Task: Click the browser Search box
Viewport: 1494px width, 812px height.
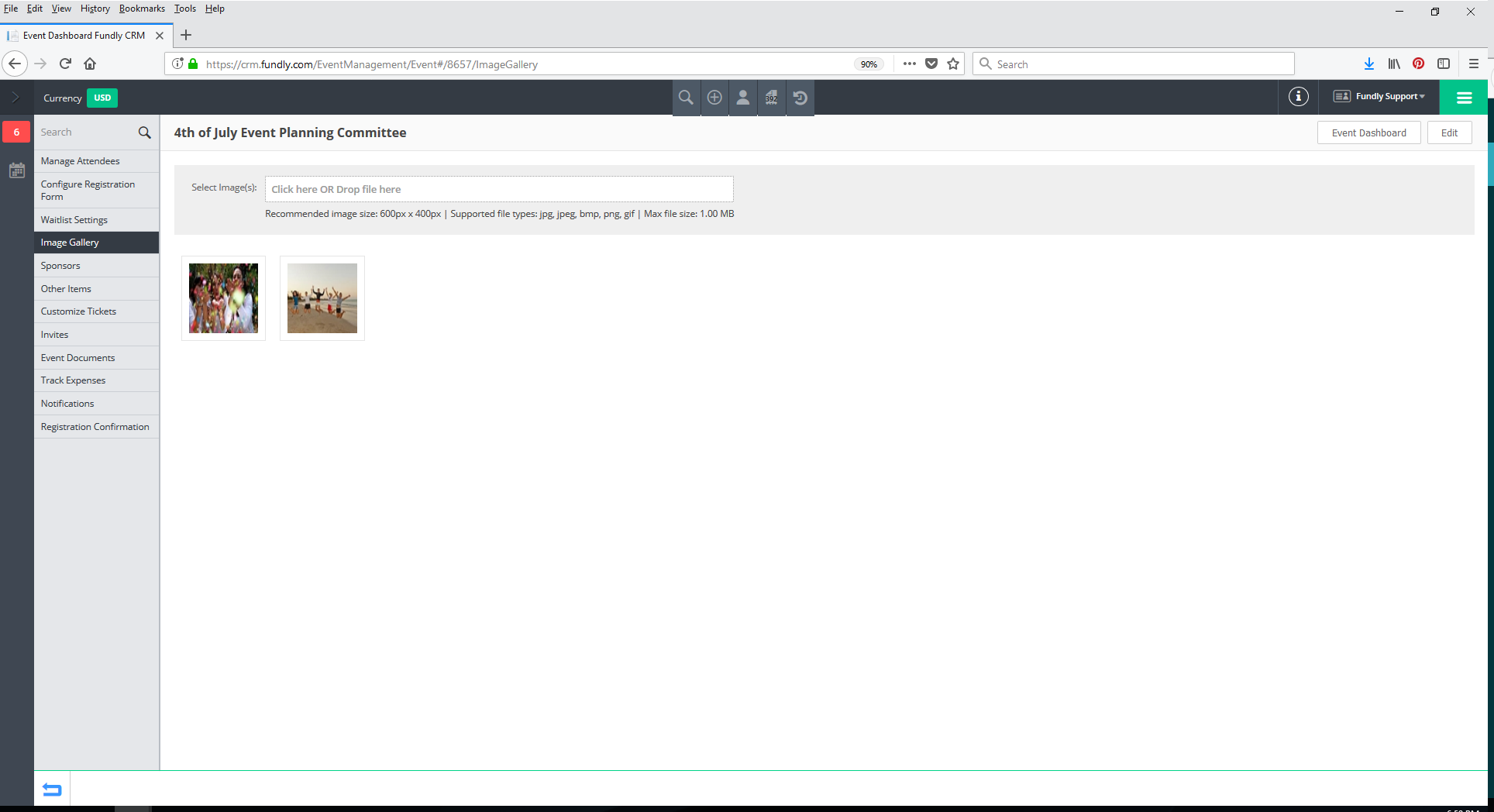Action: point(1133,64)
